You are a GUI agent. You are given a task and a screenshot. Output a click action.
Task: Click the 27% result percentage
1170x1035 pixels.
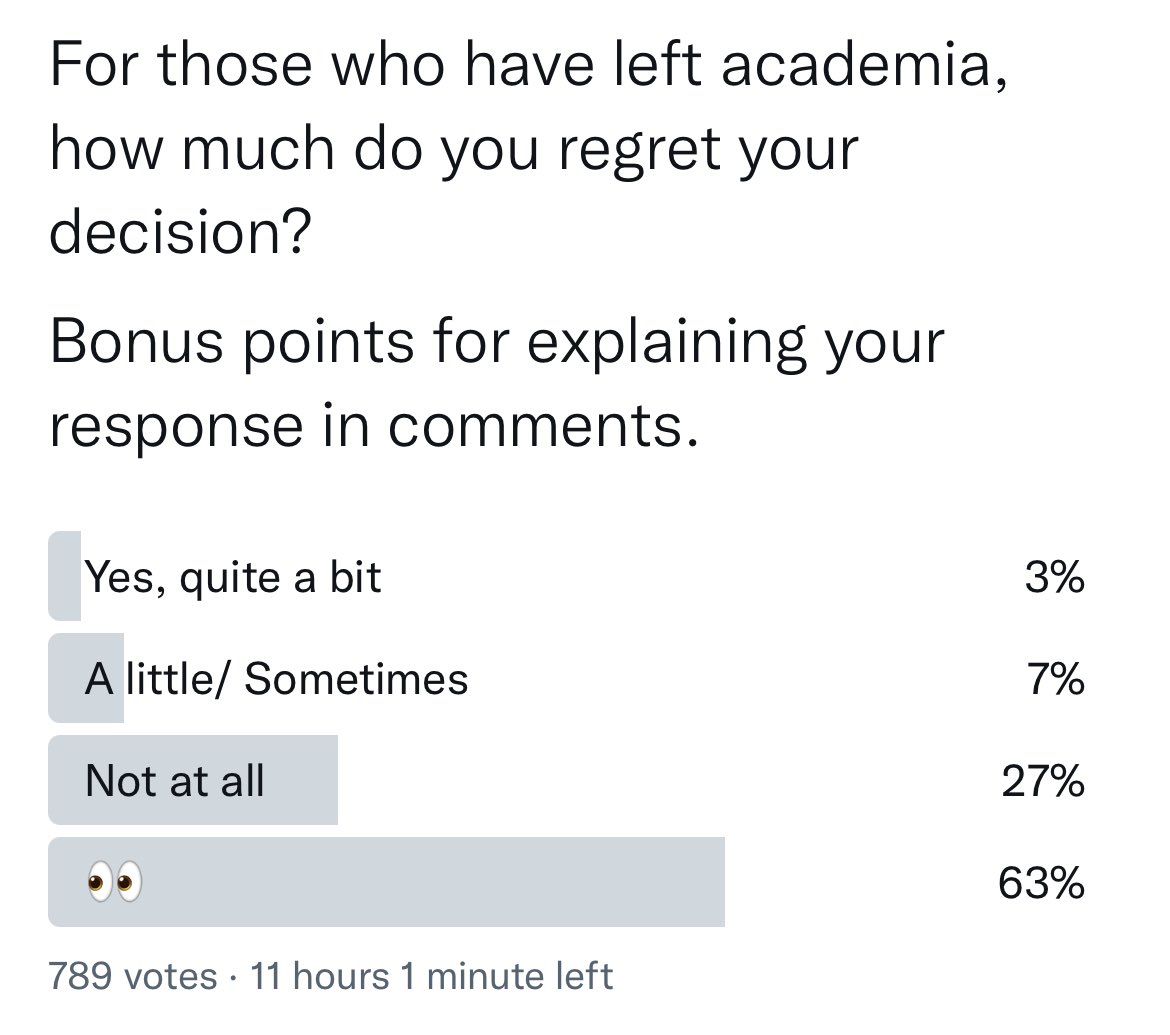coord(1043,781)
